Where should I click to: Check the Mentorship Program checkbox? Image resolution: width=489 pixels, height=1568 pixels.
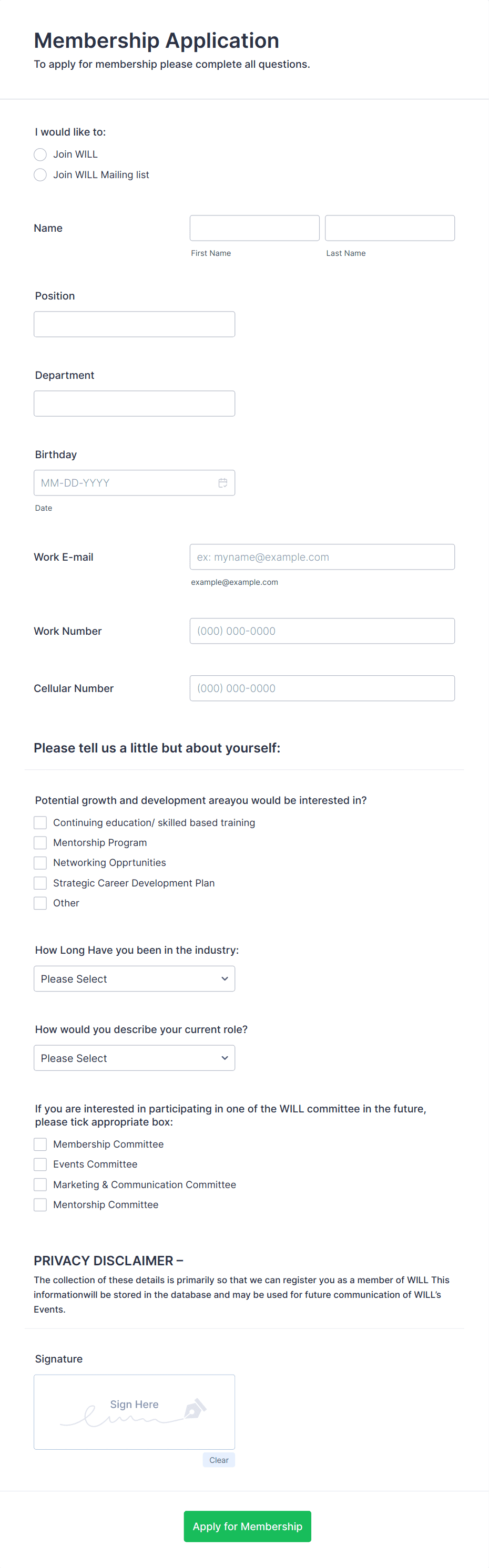(x=40, y=842)
